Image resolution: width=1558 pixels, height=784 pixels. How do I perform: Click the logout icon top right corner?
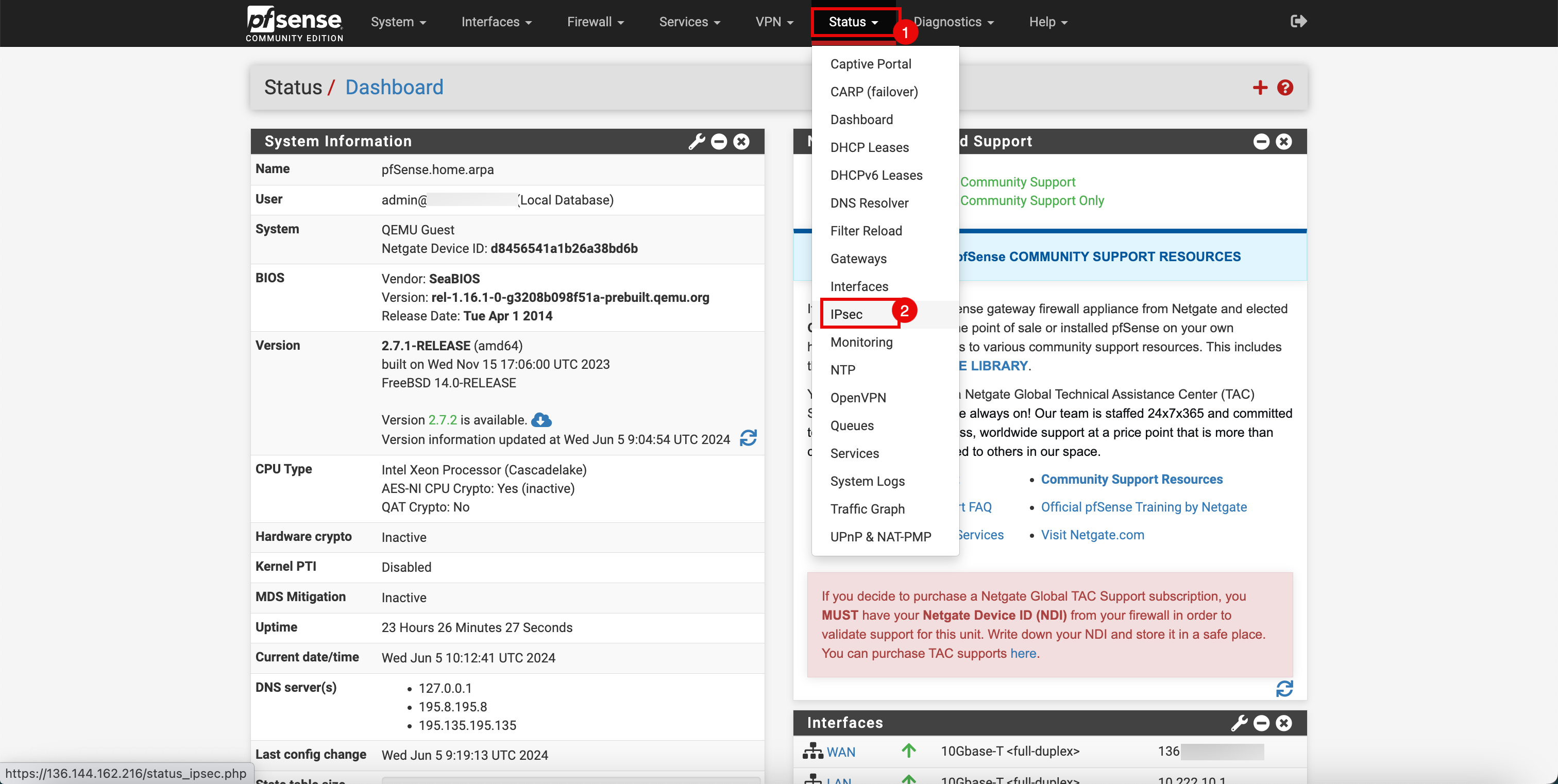1299,21
